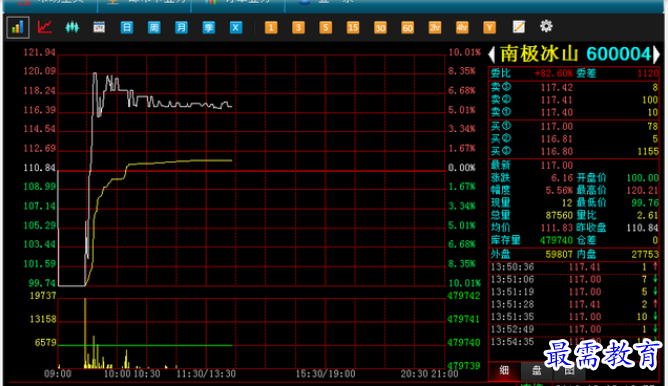Select the 13:52:49 trade record
Screen dimensions: 668x386
(574, 329)
